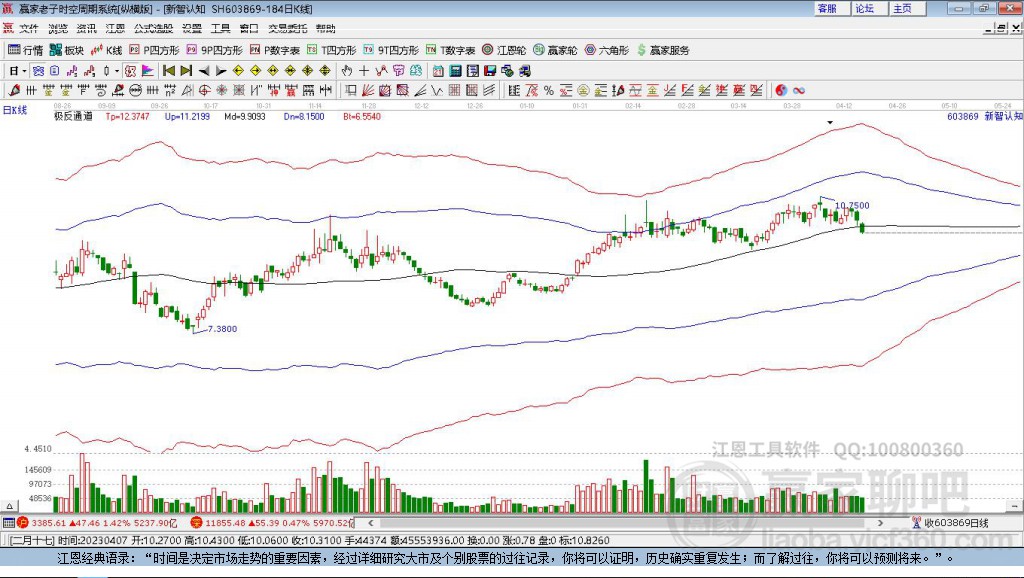This screenshot has height=578, width=1024.
Task: Click the 论坛 button
Action: coord(871,8)
